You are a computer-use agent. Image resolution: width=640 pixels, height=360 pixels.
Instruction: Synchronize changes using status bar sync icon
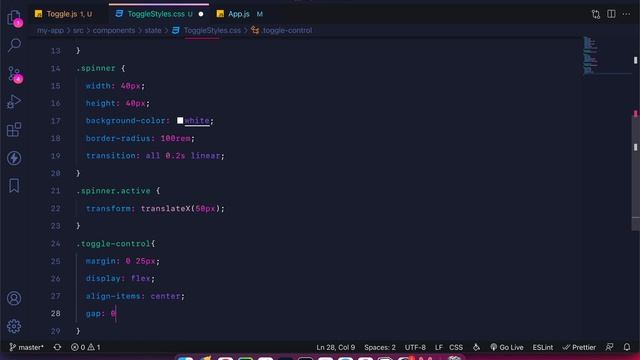57,347
